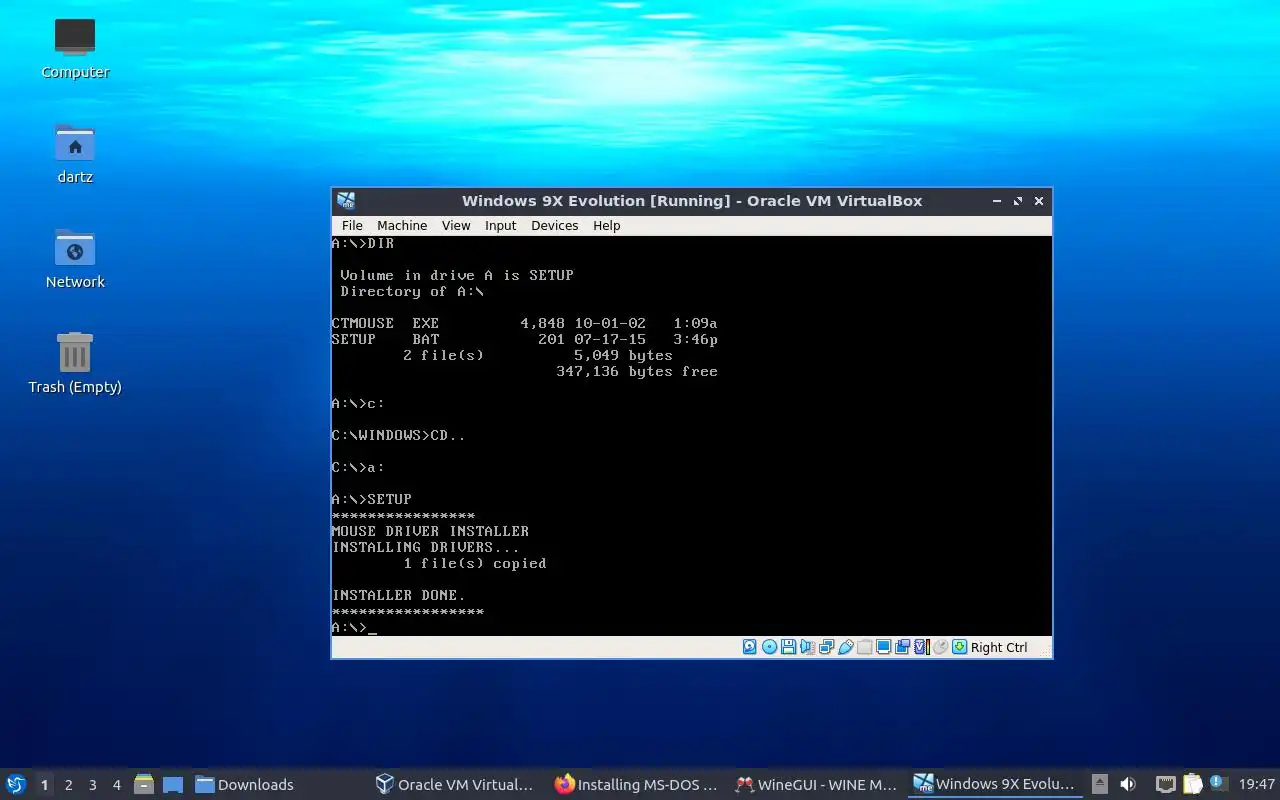Screen dimensions: 1280x800
Task: Open the Help menu
Action: tap(606, 226)
